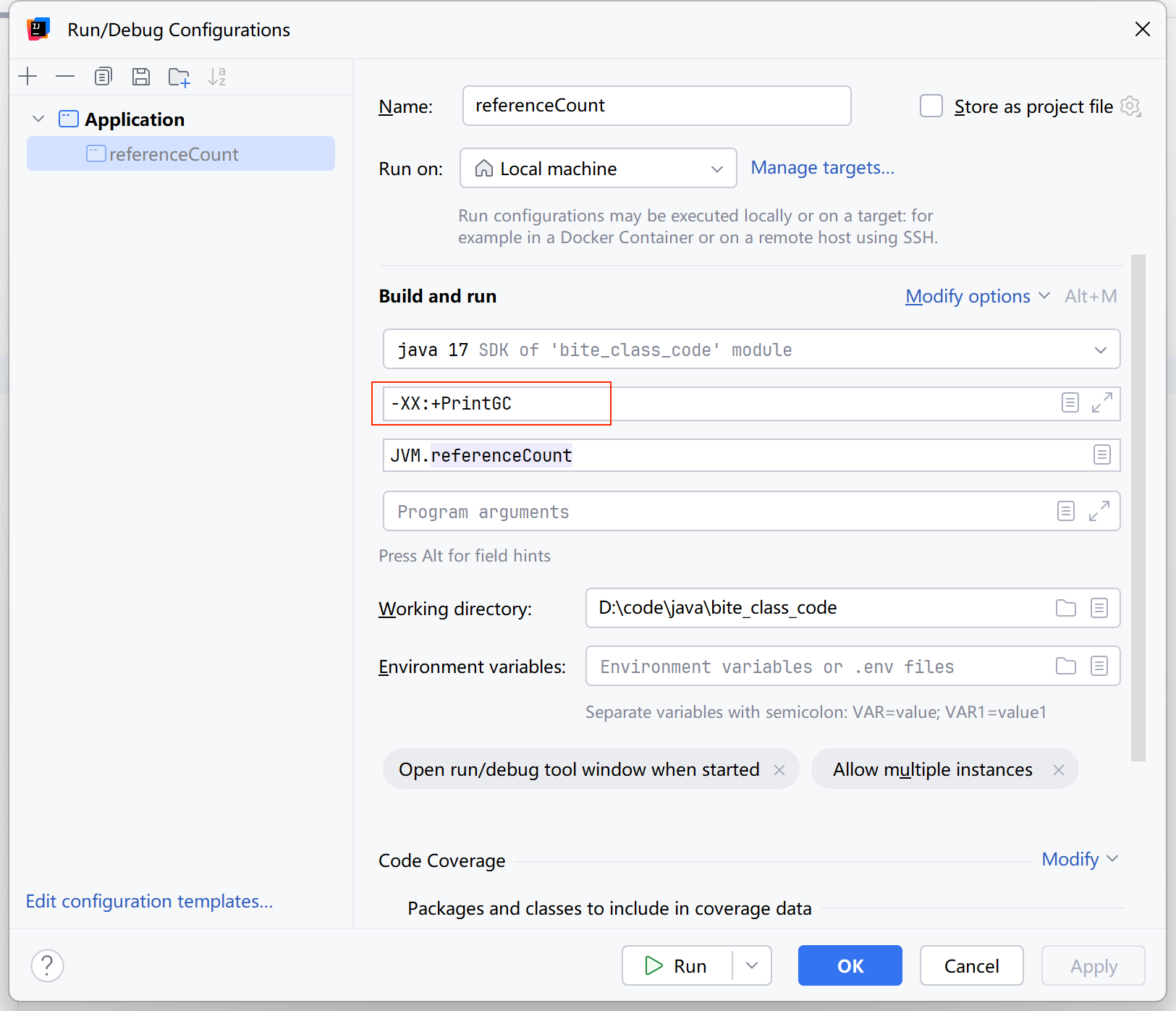This screenshot has width=1176, height=1011.
Task: Open help with the question mark button
Action: click(x=48, y=965)
